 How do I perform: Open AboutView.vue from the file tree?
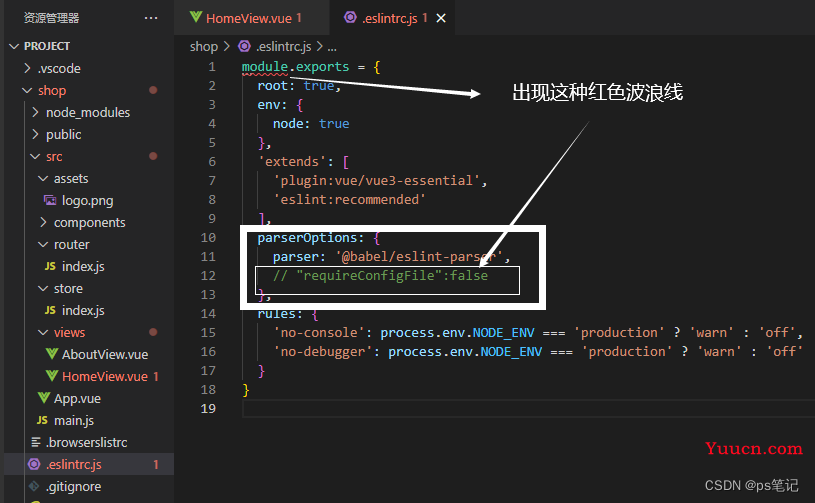click(x=105, y=354)
